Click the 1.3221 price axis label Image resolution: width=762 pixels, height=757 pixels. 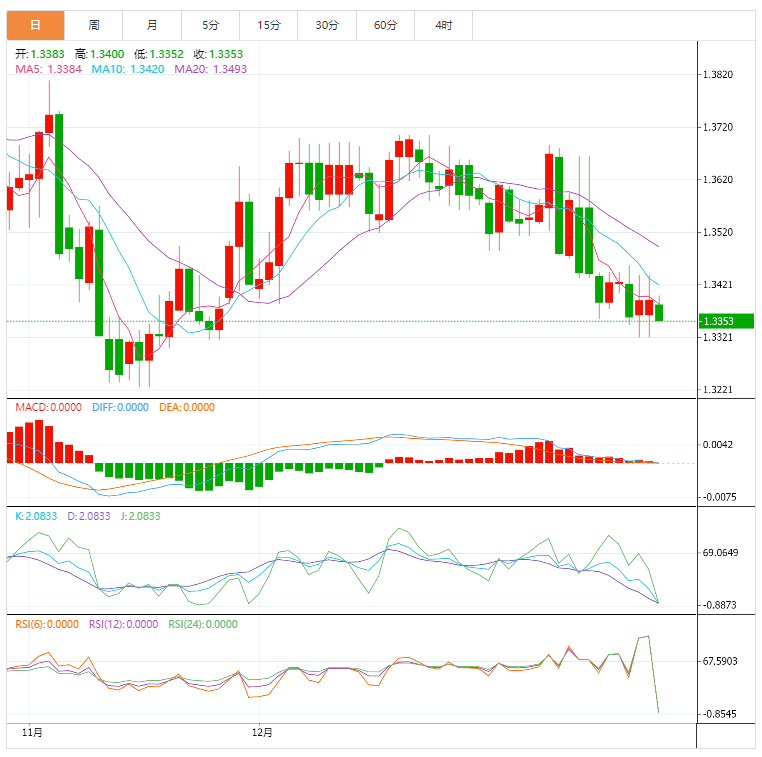[718, 390]
